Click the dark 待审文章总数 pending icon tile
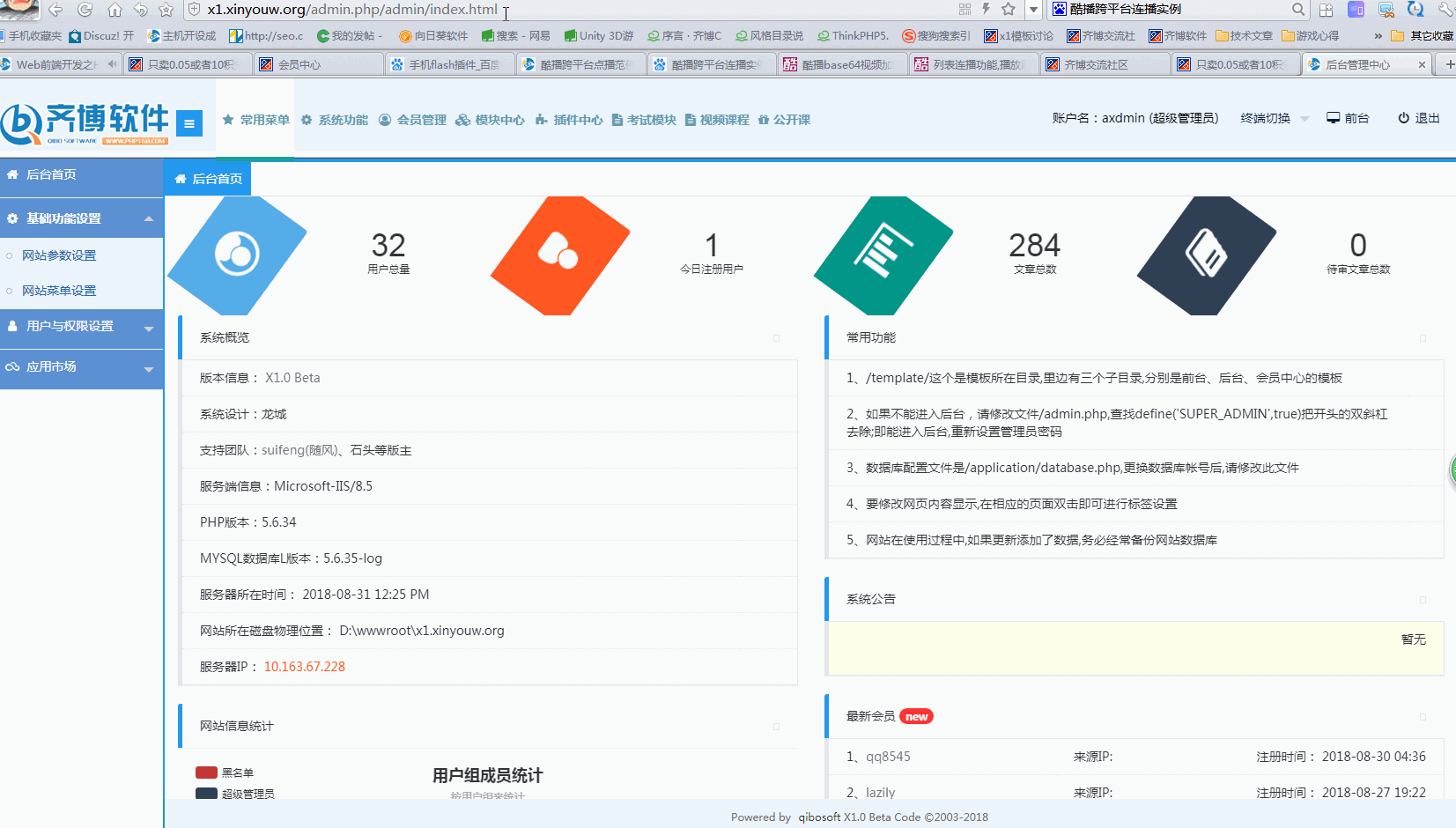 pos(1206,255)
